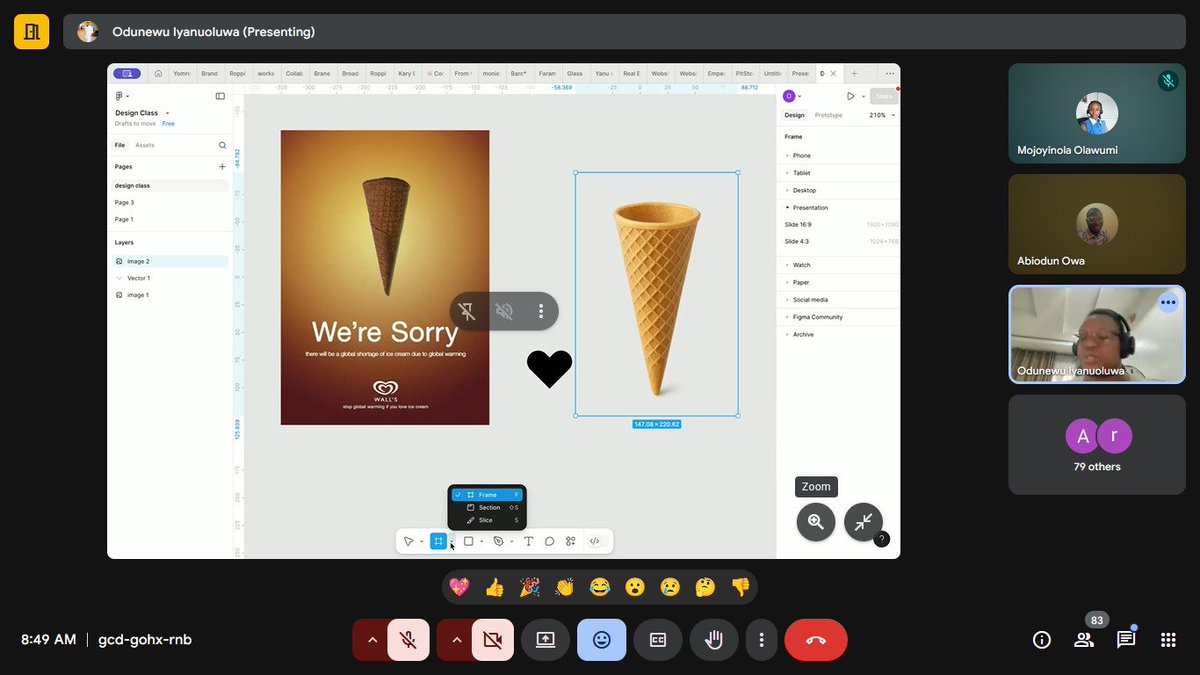Screen dimensions: 1200x675
Task: Expand the Move tool dropdown arrow
Action: pos(421,542)
